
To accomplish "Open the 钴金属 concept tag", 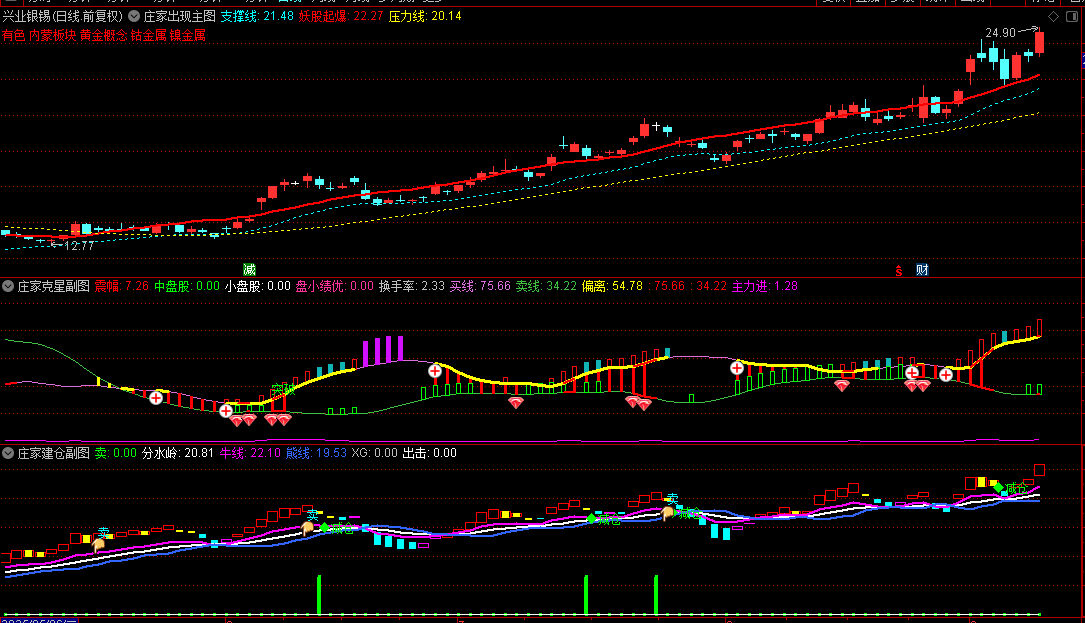I will click(149, 35).
